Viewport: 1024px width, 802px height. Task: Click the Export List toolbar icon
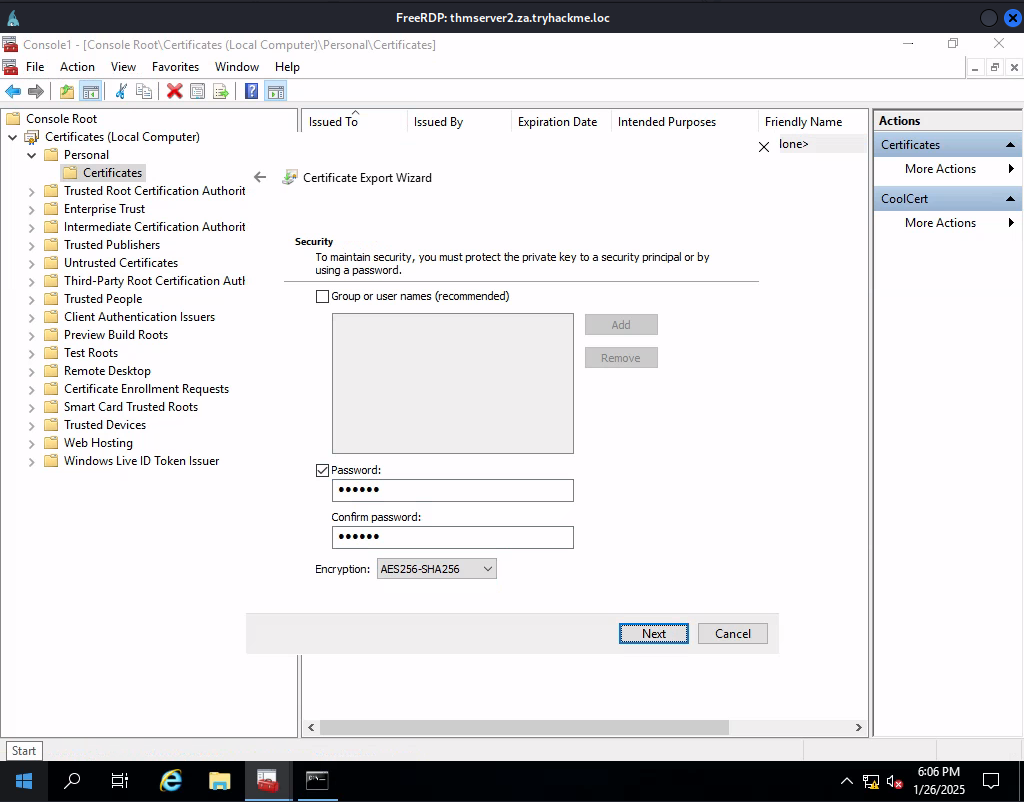tap(221, 91)
